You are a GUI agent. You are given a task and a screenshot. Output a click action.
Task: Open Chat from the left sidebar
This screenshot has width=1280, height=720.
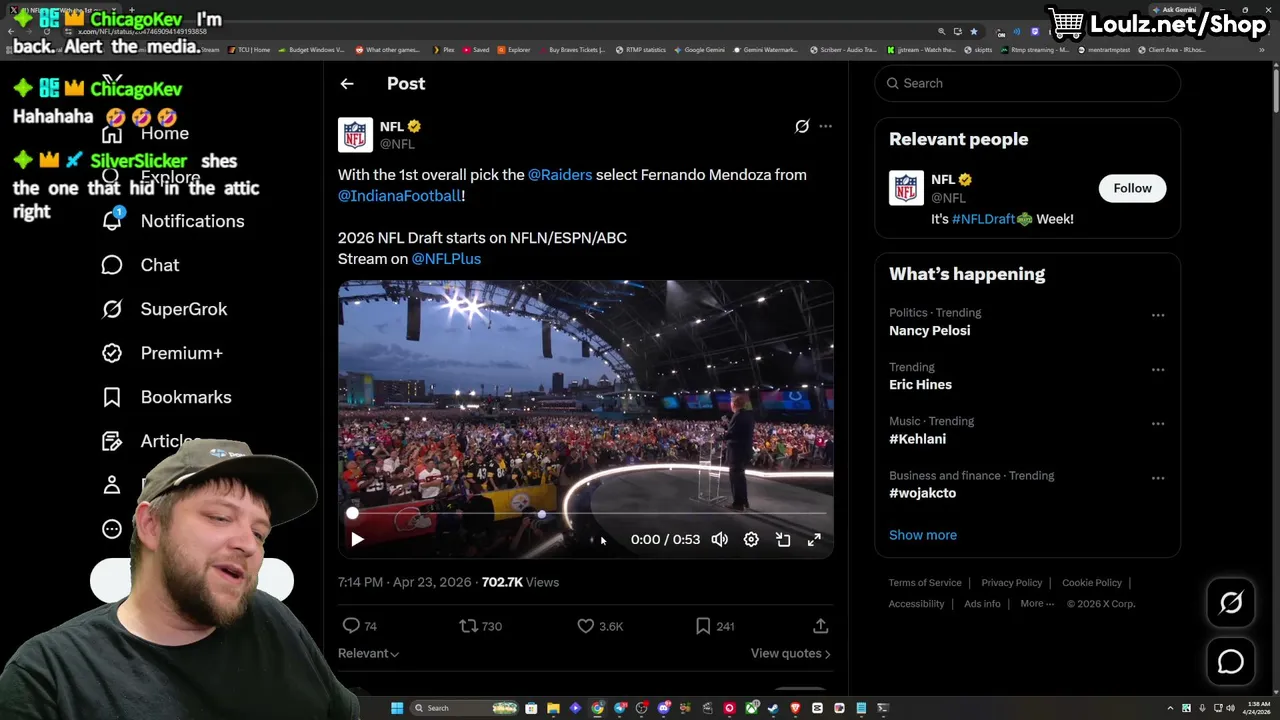pyautogui.click(x=140, y=265)
